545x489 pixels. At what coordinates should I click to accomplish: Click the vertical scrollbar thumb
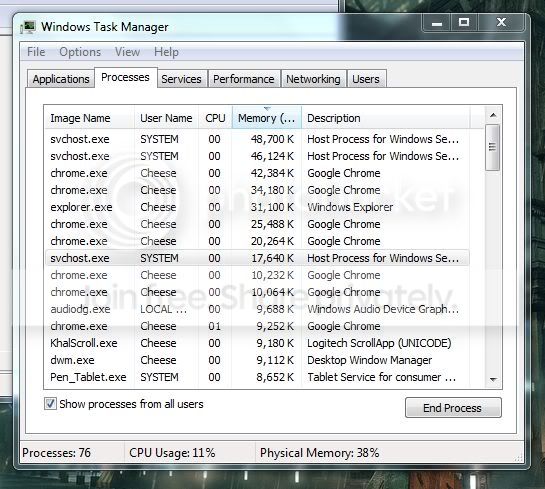(x=493, y=147)
